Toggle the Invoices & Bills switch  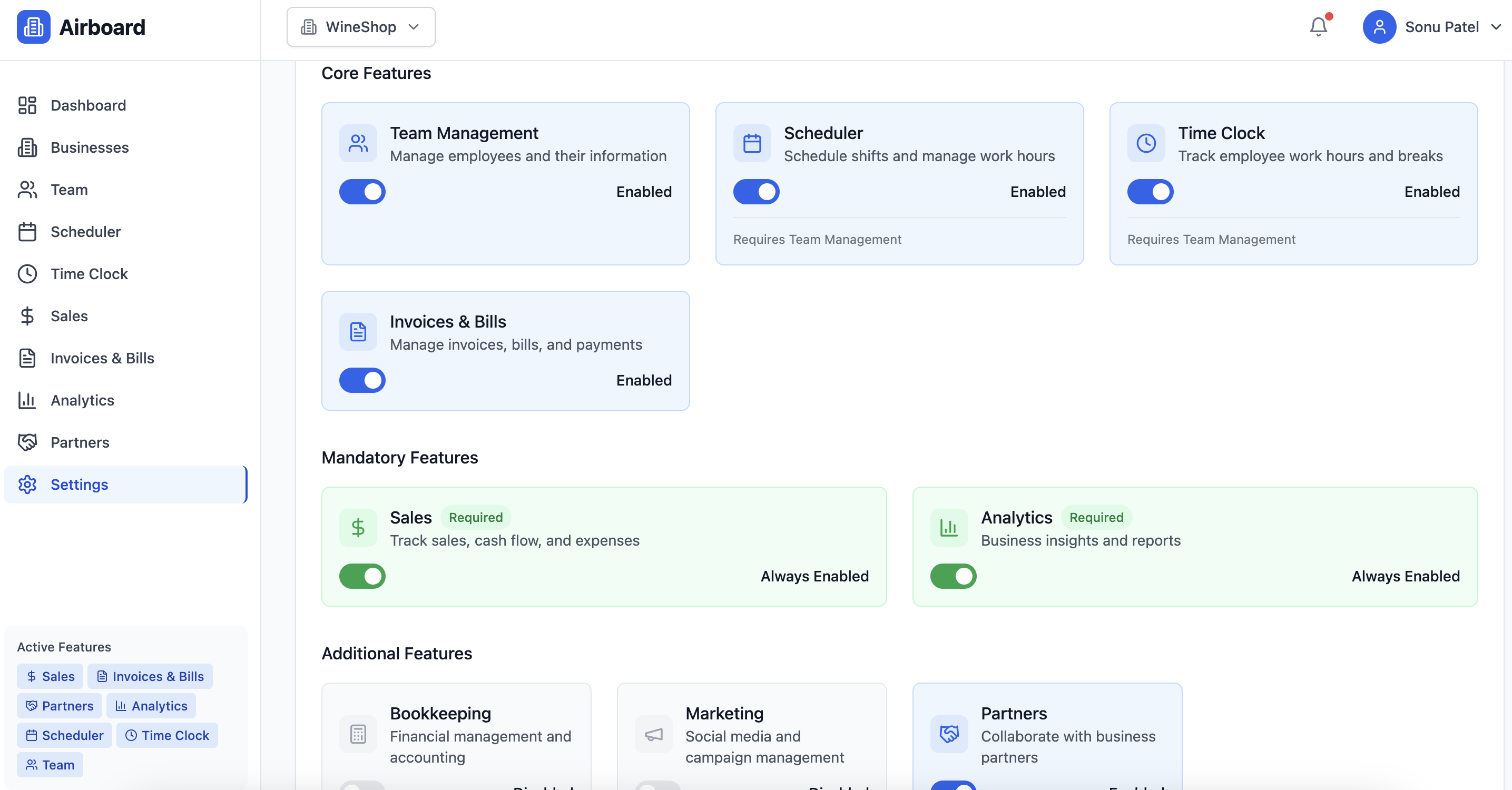pos(362,380)
